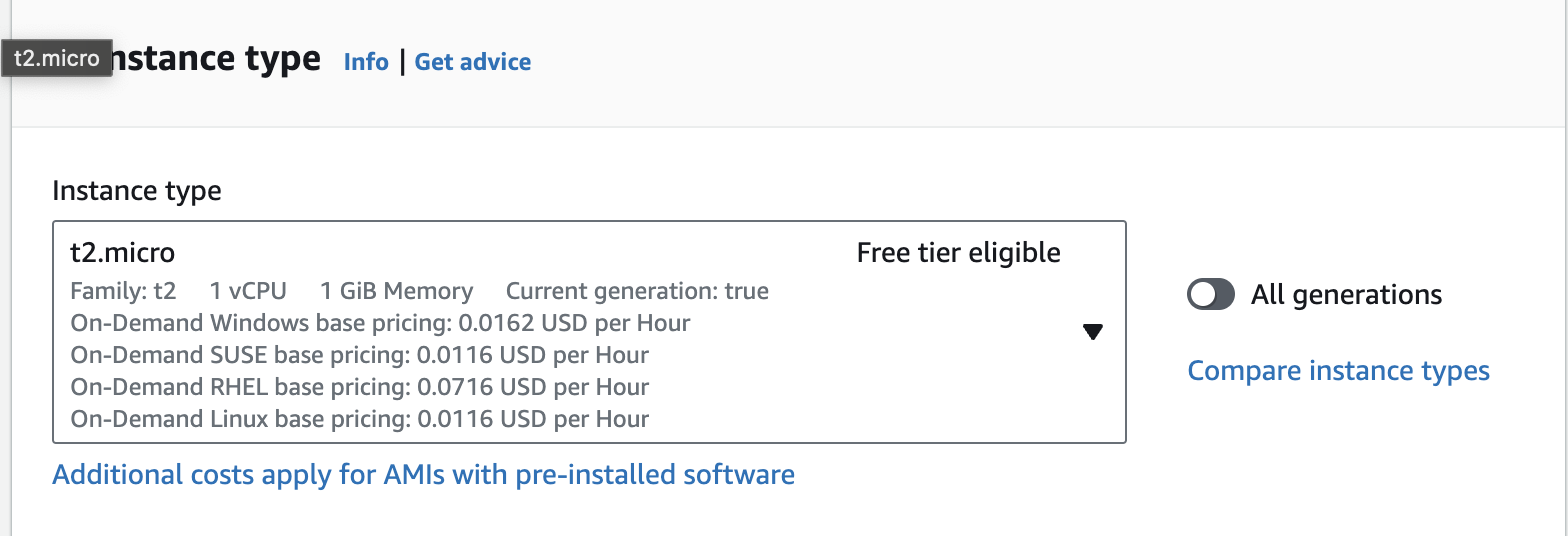Click the Free tier eligible label
Viewport: 1568px width, 536px height.
point(958,254)
